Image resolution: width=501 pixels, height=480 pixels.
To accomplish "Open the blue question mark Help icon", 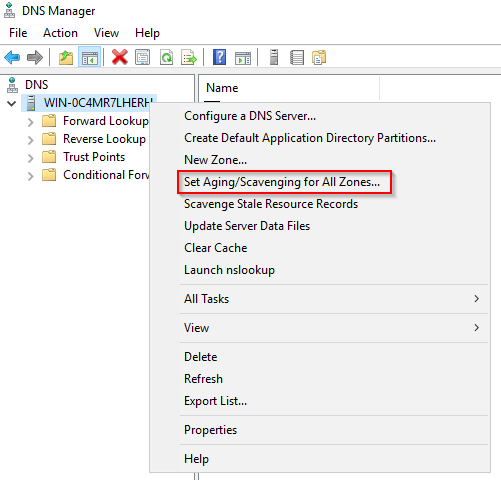I will 219,57.
